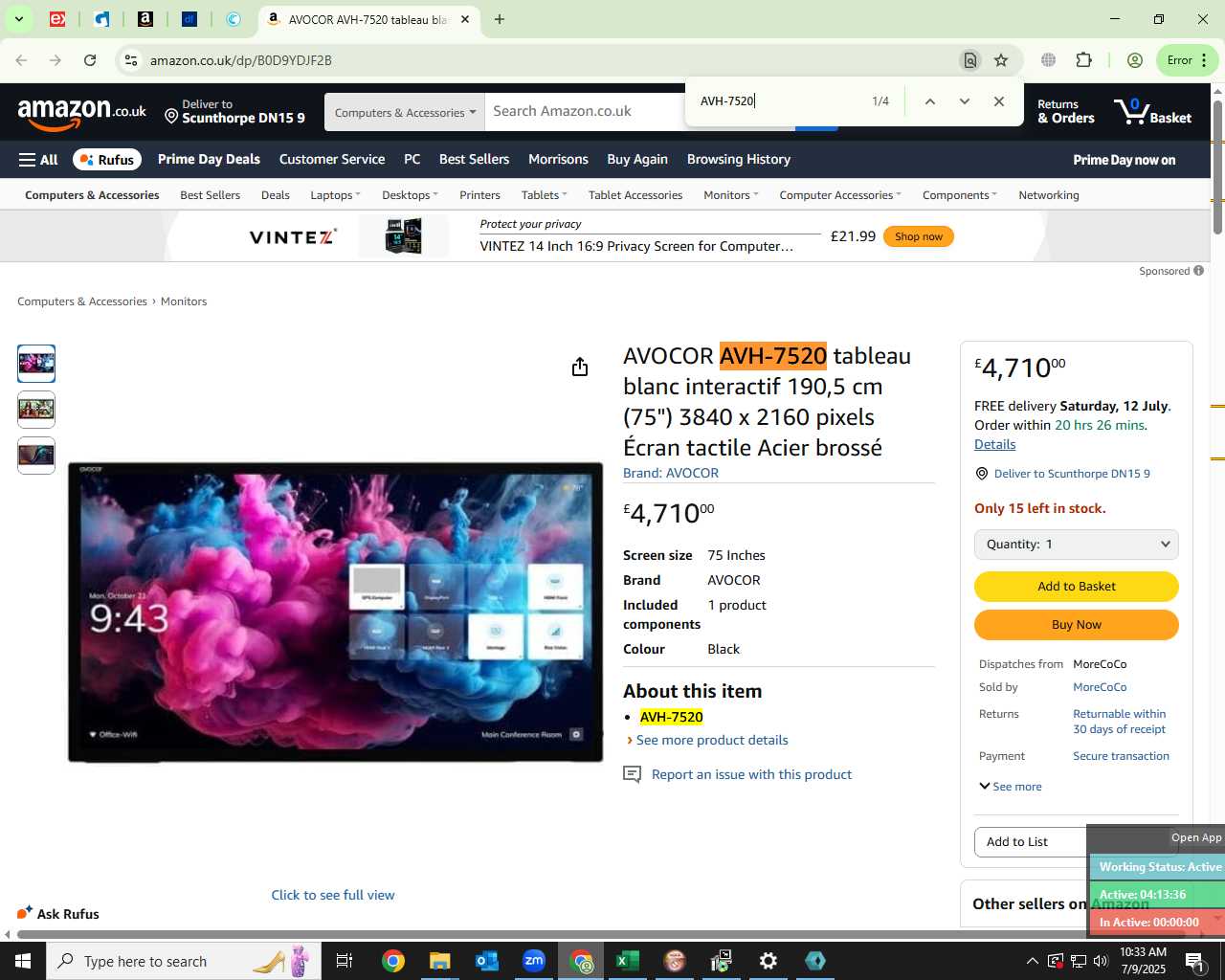Go to previous find result
1225x980 pixels.
(929, 101)
